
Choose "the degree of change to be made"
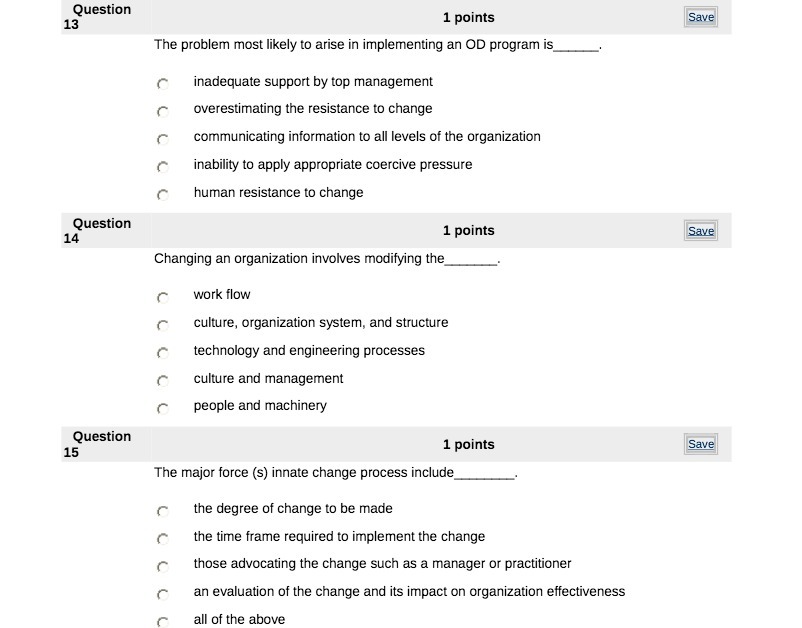pos(163,511)
